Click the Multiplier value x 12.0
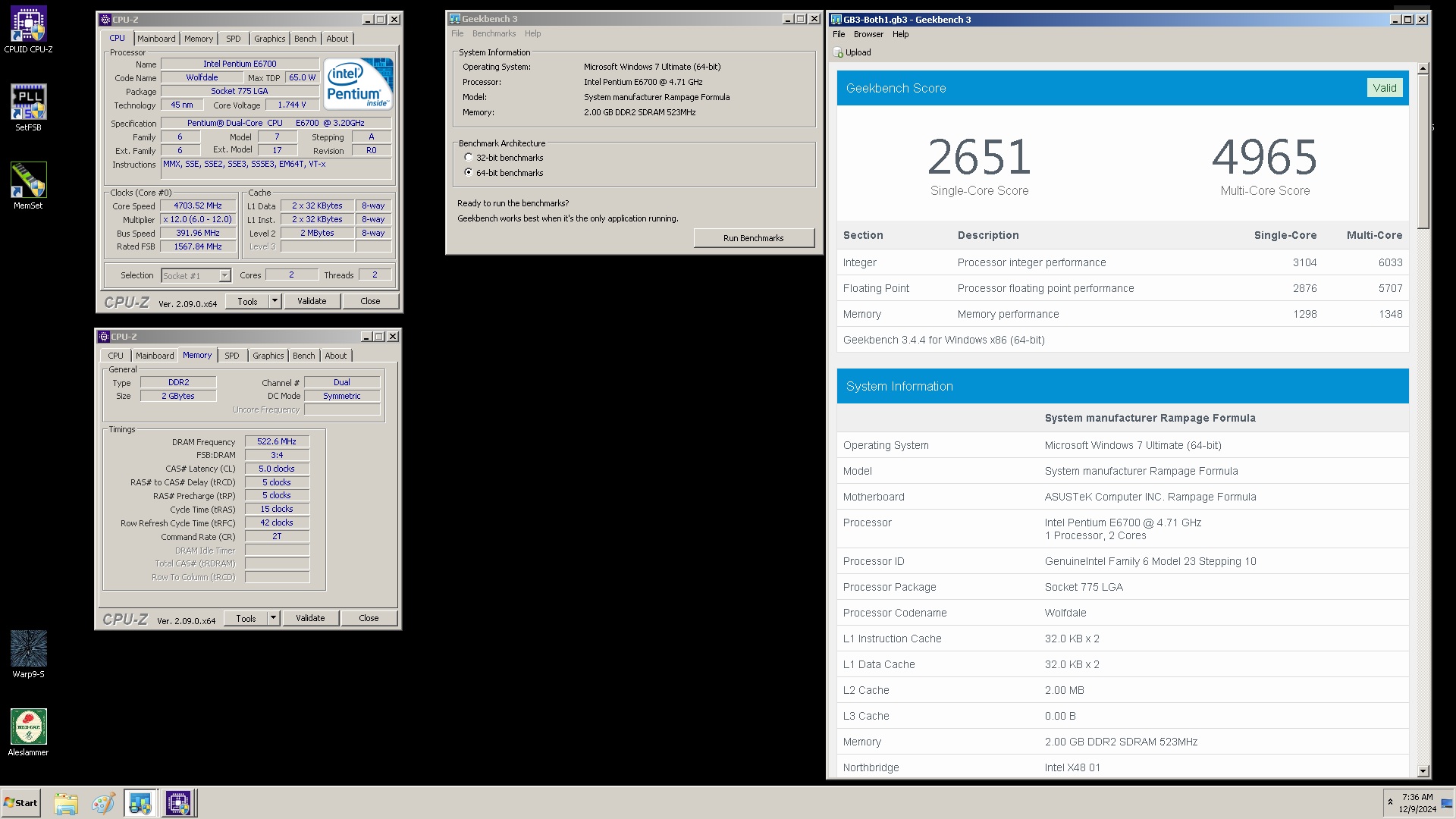Screen dimensions: 1456x819 coord(198,219)
